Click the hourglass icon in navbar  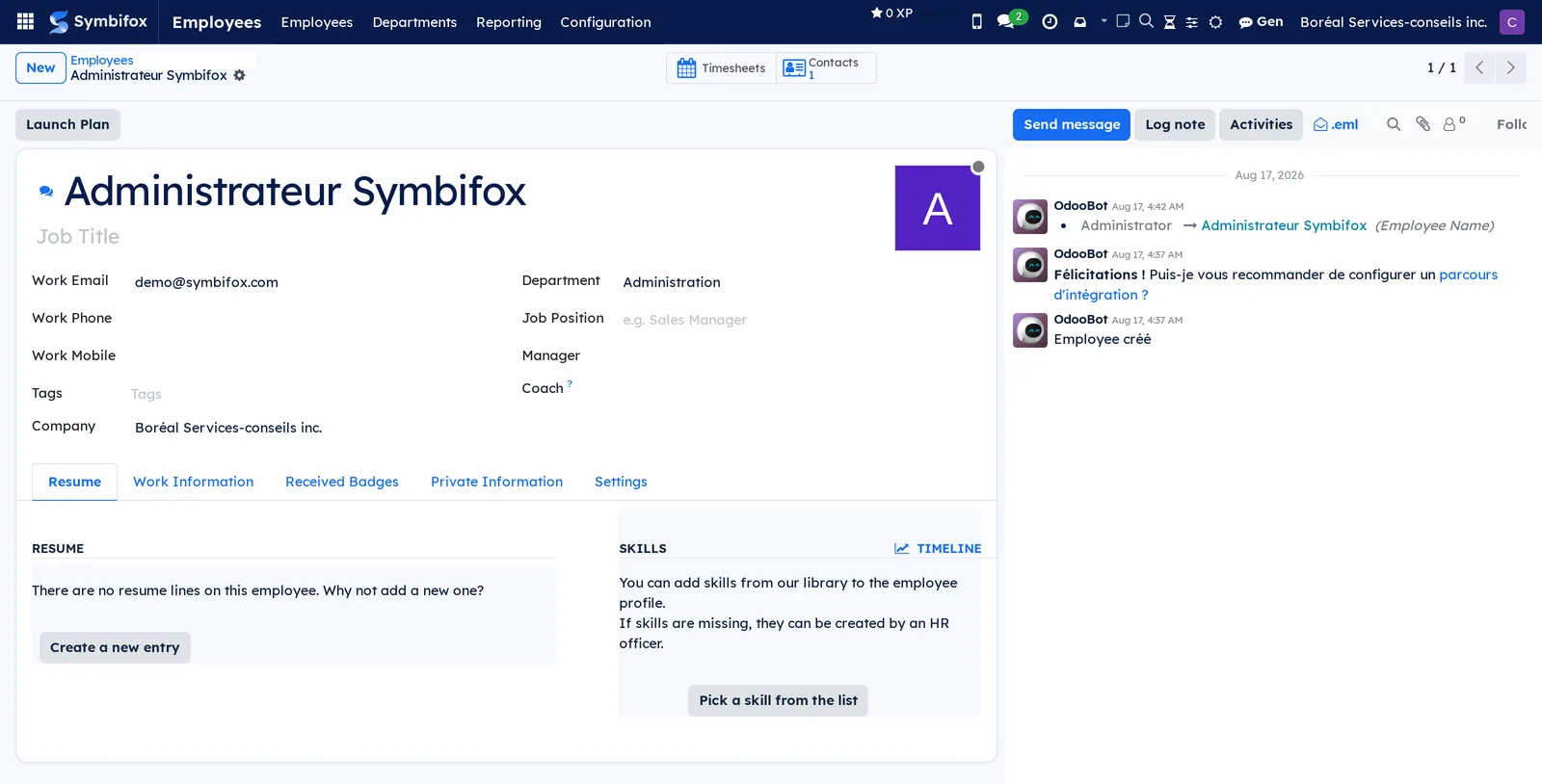[1169, 21]
